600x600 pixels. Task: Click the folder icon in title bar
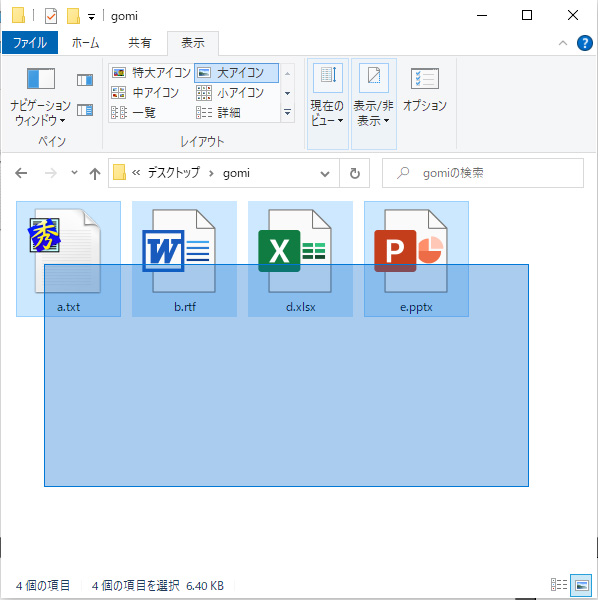pyautogui.click(x=18, y=15)
